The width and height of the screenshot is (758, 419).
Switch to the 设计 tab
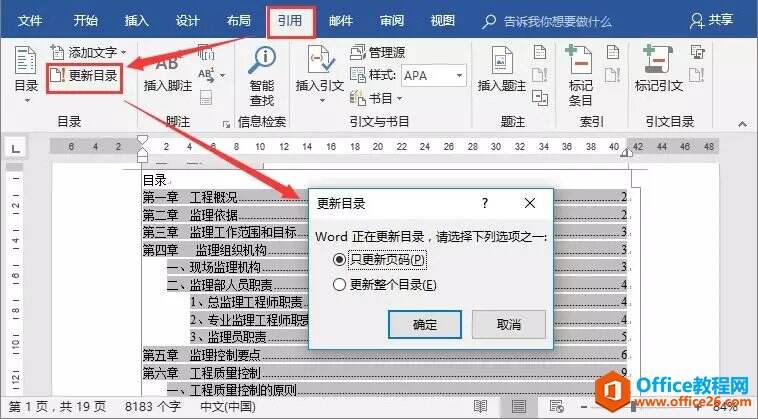[188, 20]
